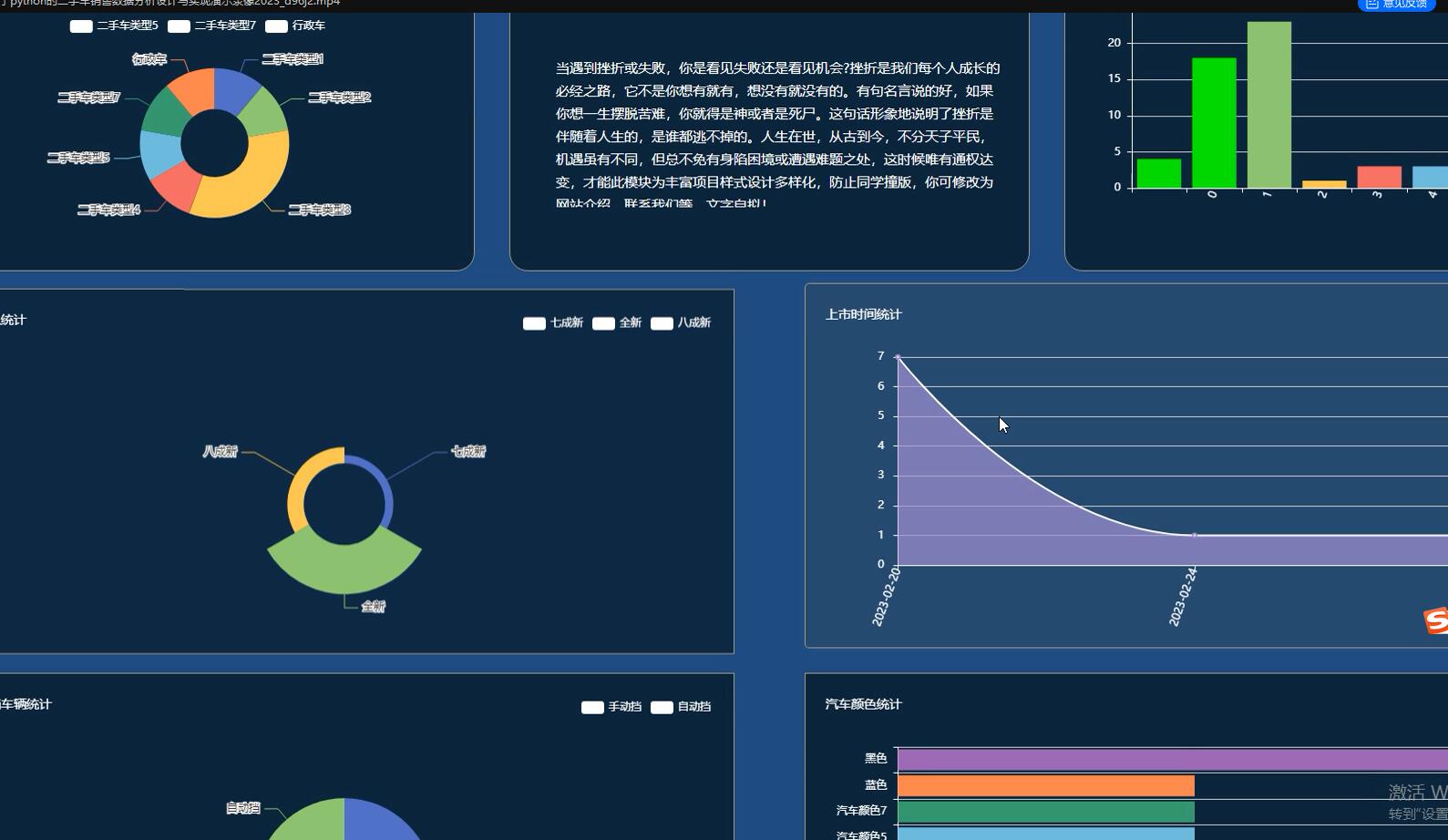Click the motivational paragraph text block
Image resolution: width=1448 pixels, height=840 pixels.
pos(777,134)
